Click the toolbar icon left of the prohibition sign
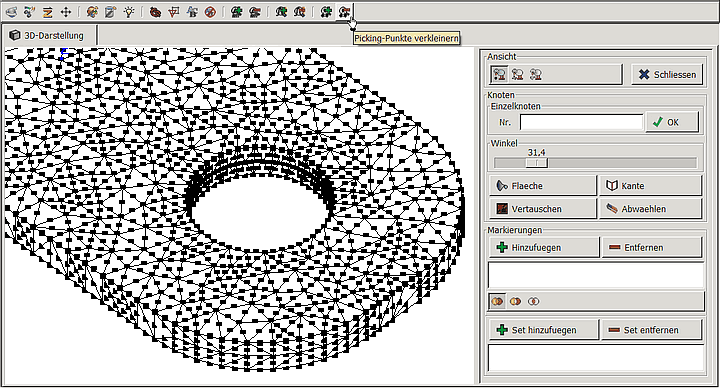720x388 pixels. (x=192, y=12)
